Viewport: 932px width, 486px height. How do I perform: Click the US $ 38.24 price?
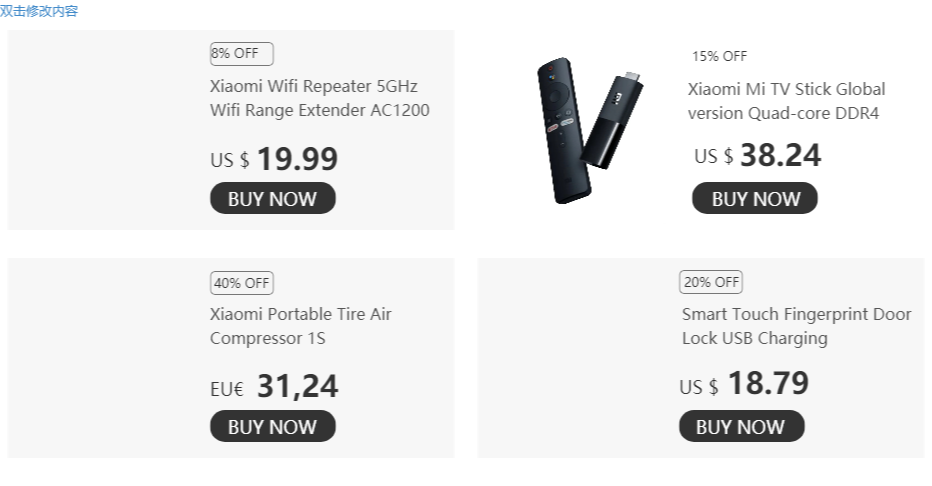[757, 156]
